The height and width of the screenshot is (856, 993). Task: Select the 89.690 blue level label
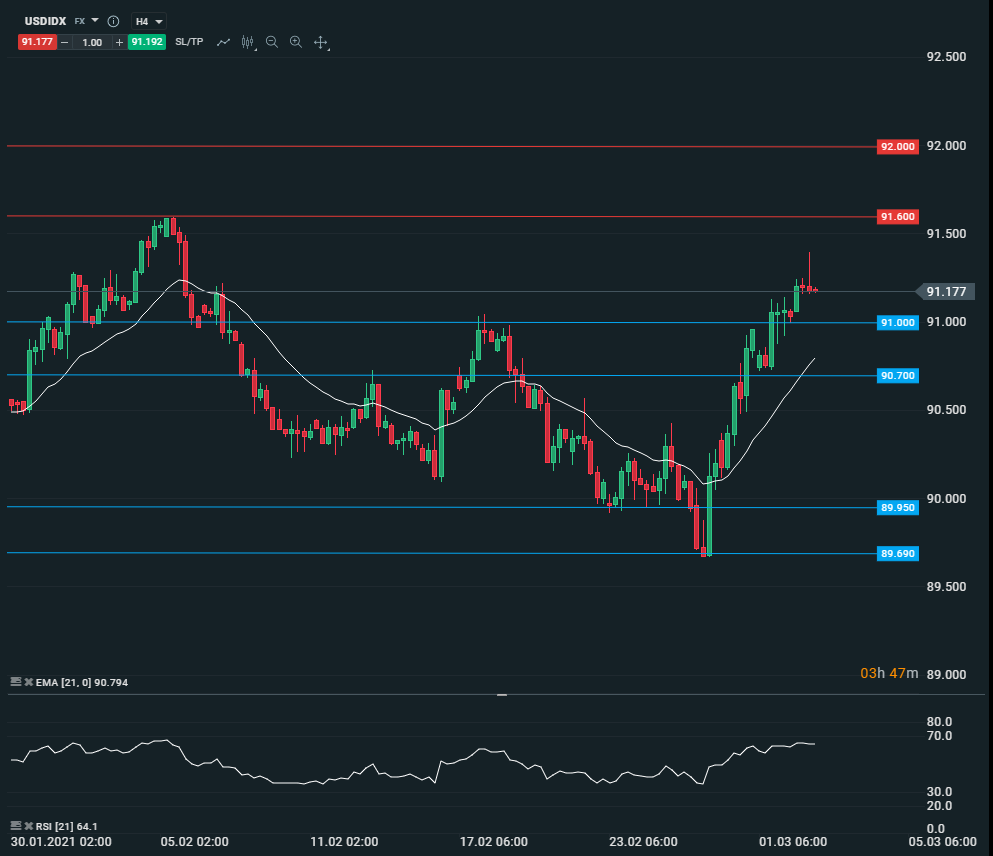pyautogui.click(x=897, y=554)
